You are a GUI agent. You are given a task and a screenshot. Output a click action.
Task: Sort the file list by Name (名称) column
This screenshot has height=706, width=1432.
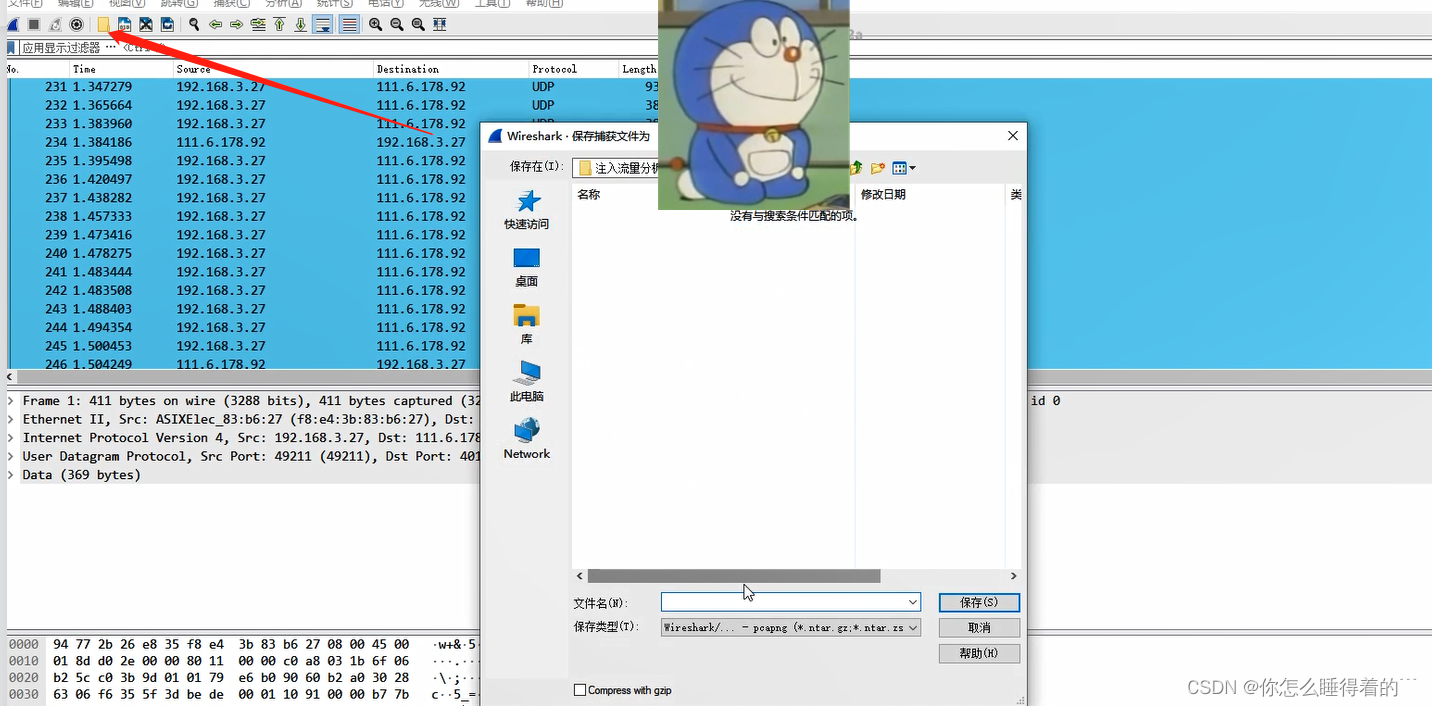[589, 195]
